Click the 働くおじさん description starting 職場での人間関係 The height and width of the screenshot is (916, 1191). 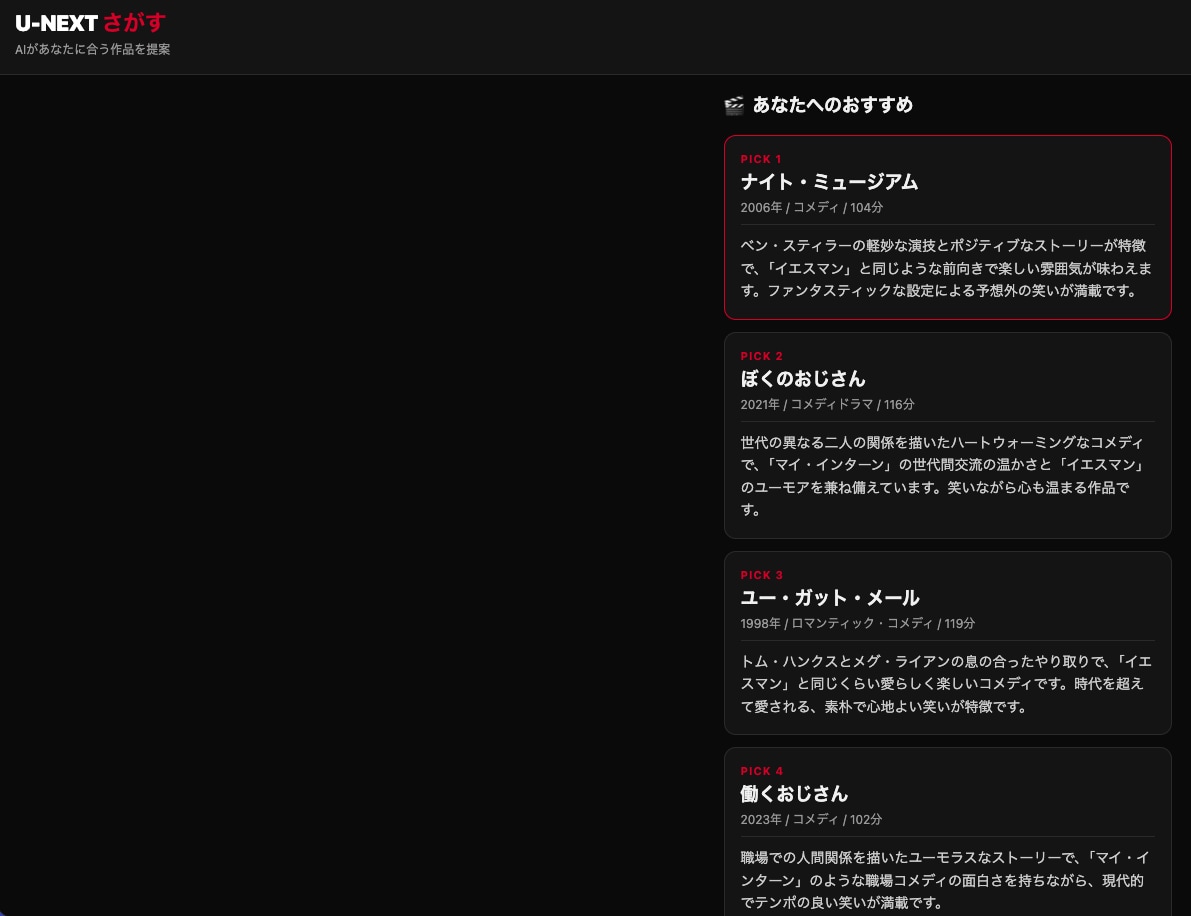pyautogui.click(x=945, y=880)
